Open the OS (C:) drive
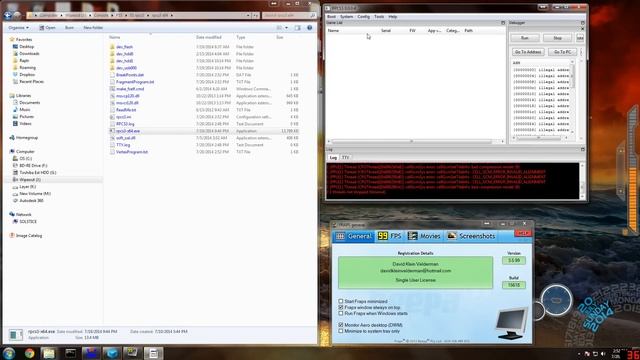The image size is (640, 360). tap(25, 158)
